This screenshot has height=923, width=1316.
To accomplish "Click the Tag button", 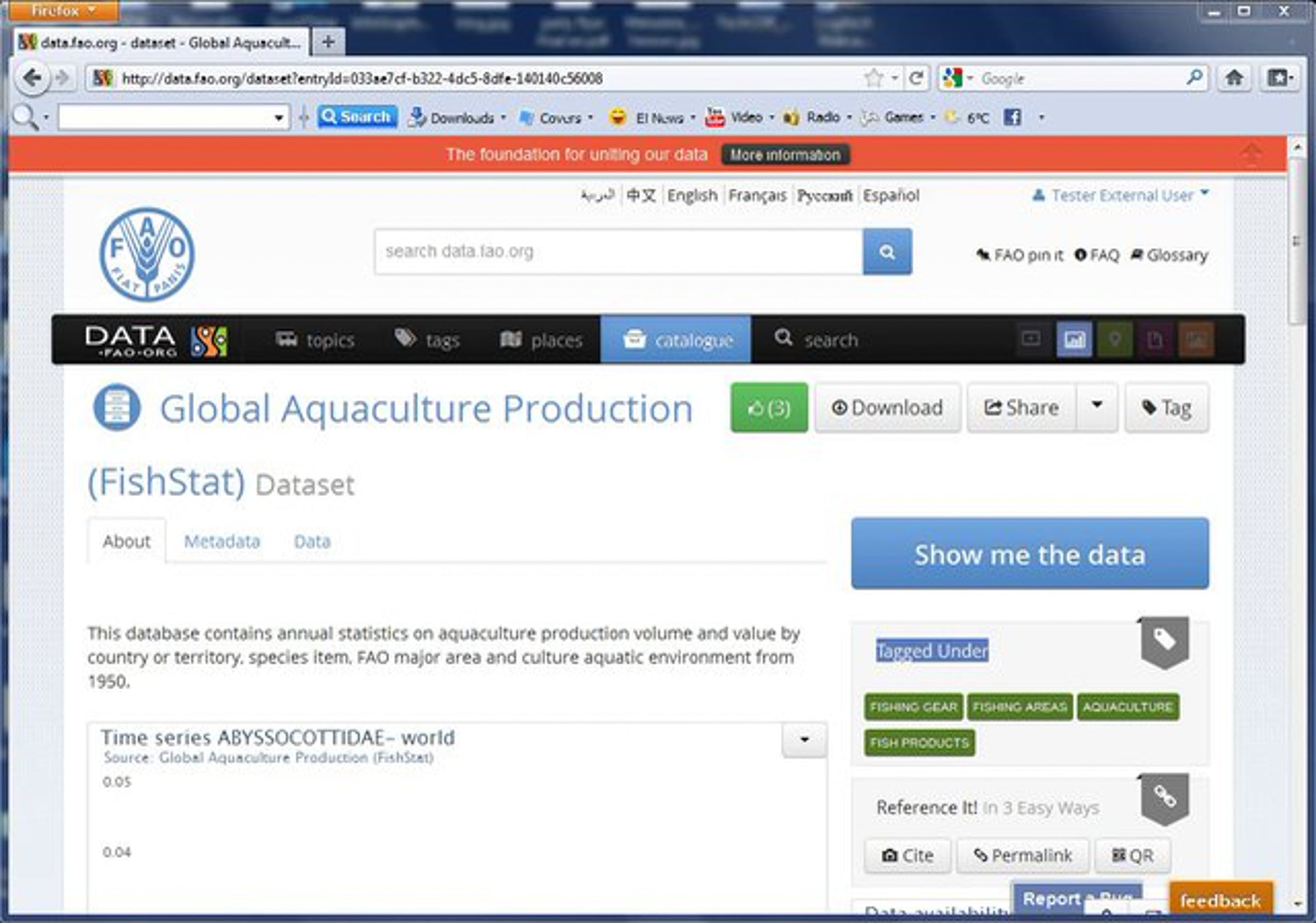I will coord(1167,407).
